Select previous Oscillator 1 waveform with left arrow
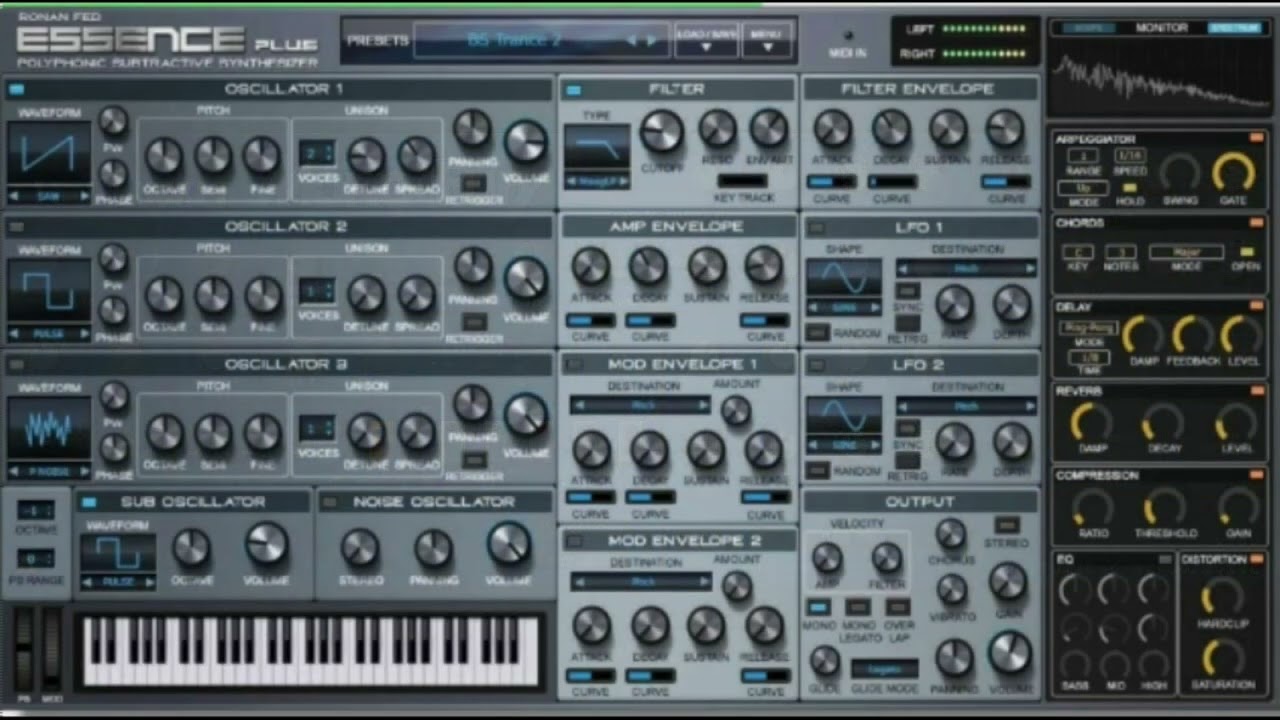1280x720 pixels. click(x=15, y=196)
